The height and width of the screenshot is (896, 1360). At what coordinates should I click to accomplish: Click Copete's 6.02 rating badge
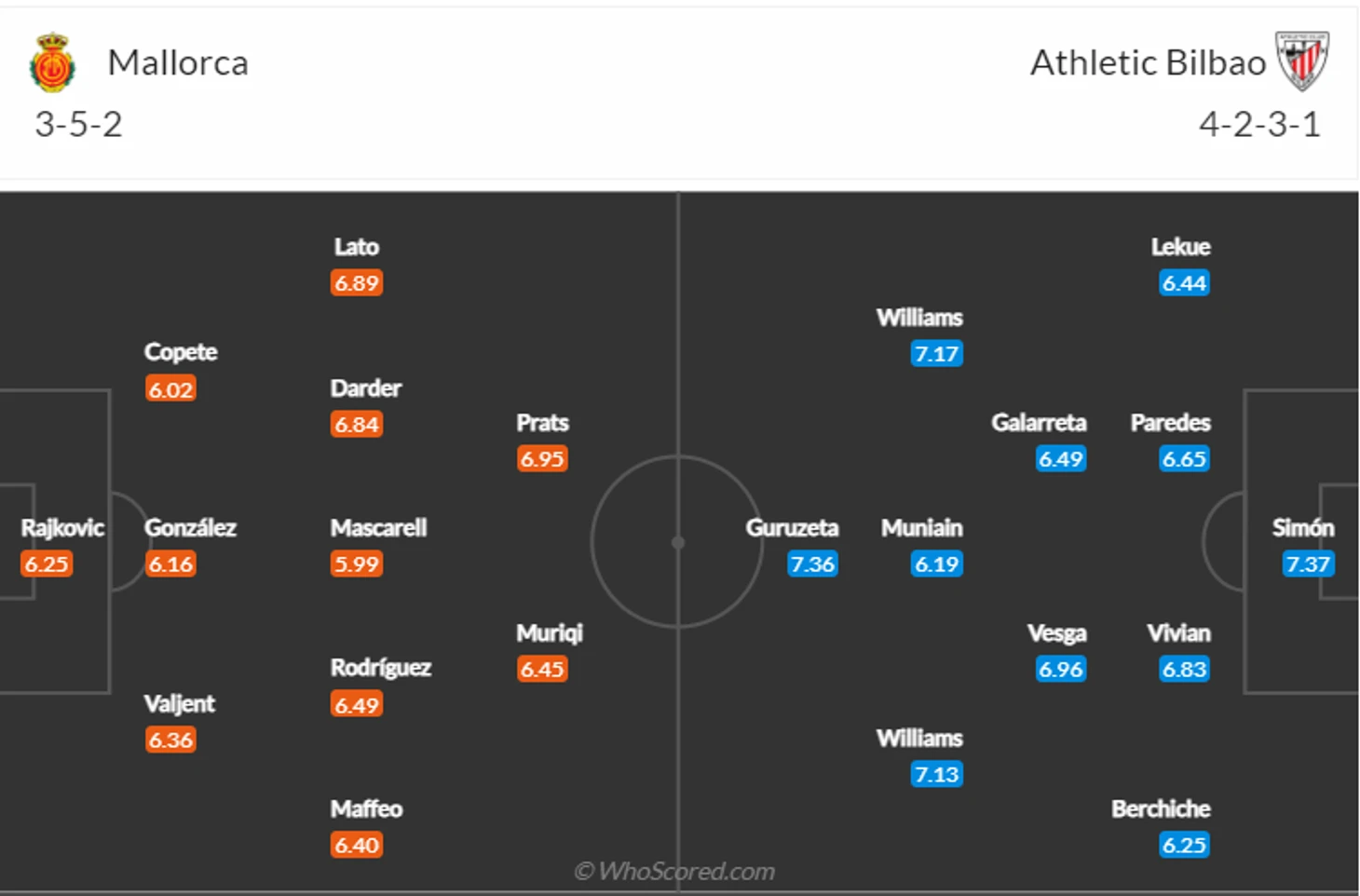coord(170,389)
